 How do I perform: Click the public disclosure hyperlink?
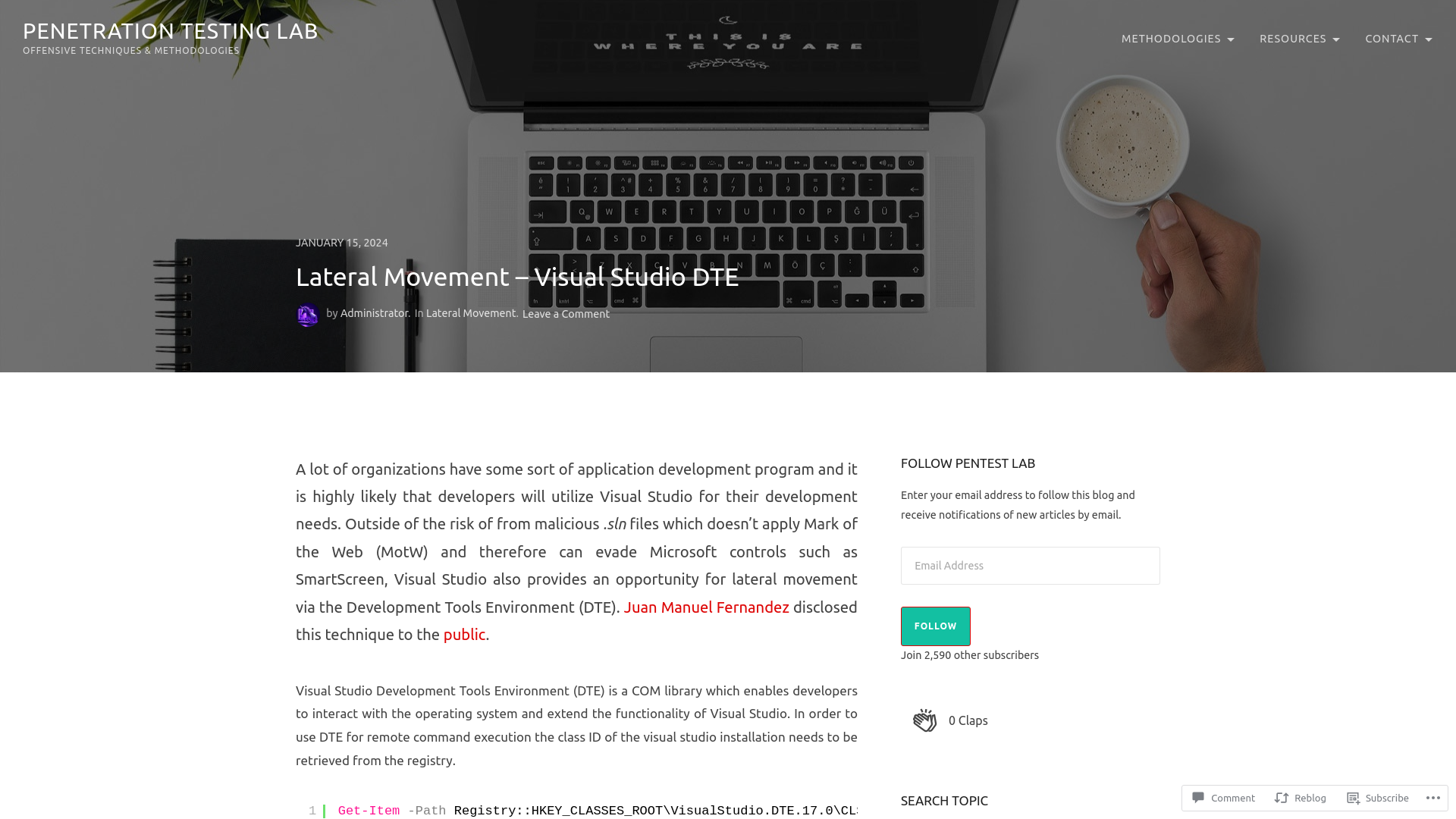pos(464,635)
